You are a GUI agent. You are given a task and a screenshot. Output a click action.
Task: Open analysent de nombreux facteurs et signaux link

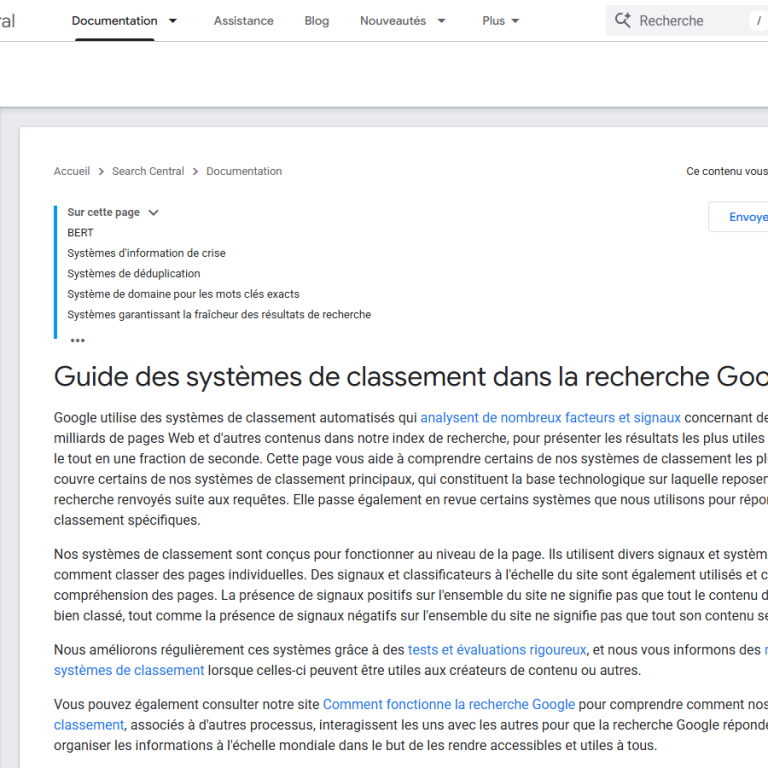[x=551, y=418]
